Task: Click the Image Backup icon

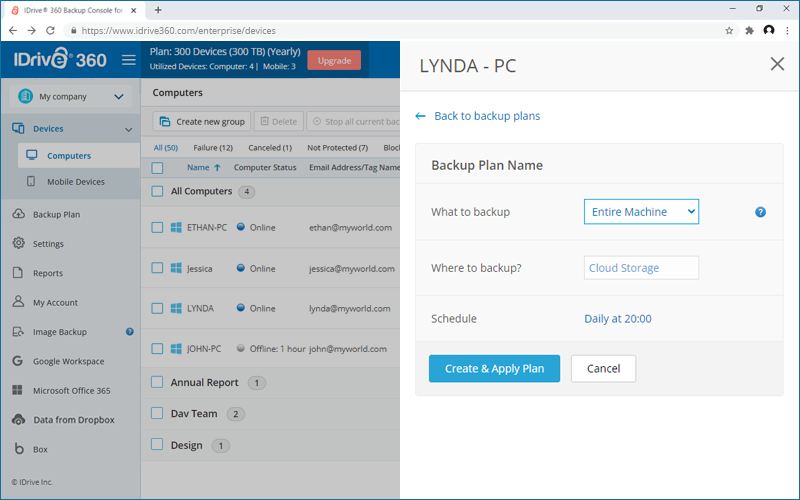Action: [x=18, y=332]
